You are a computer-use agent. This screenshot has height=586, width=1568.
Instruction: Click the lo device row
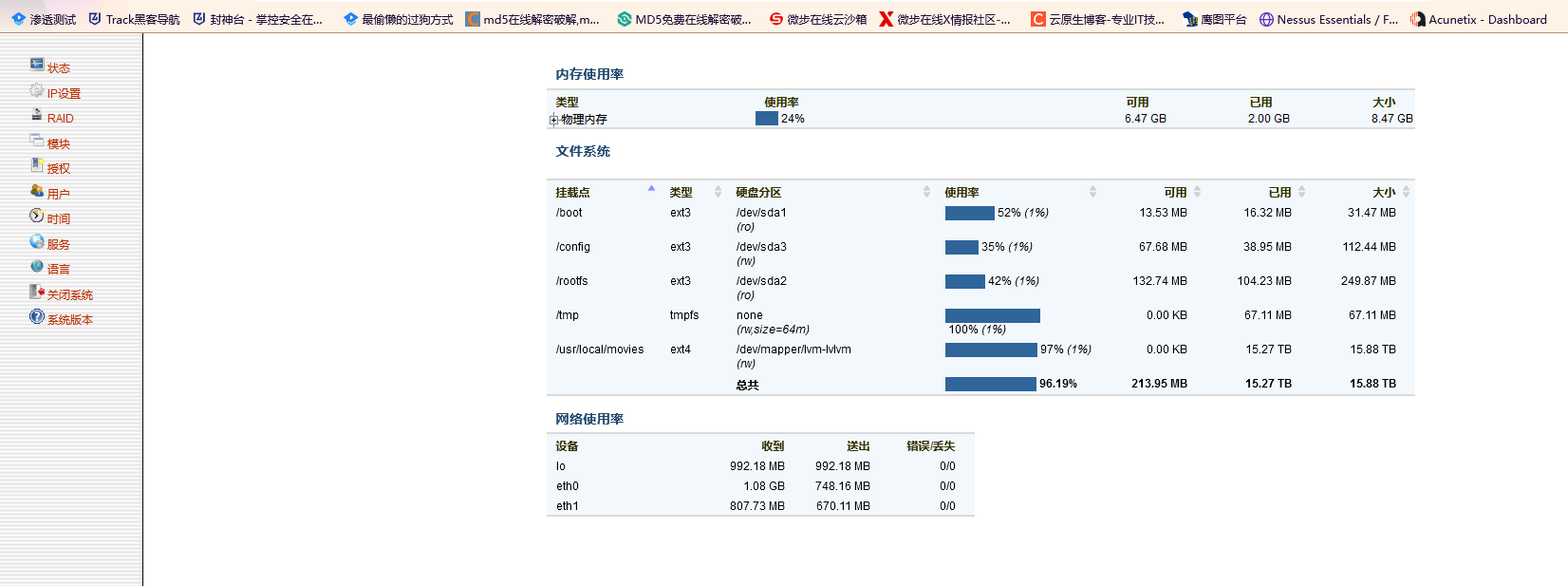pos(760,466)
